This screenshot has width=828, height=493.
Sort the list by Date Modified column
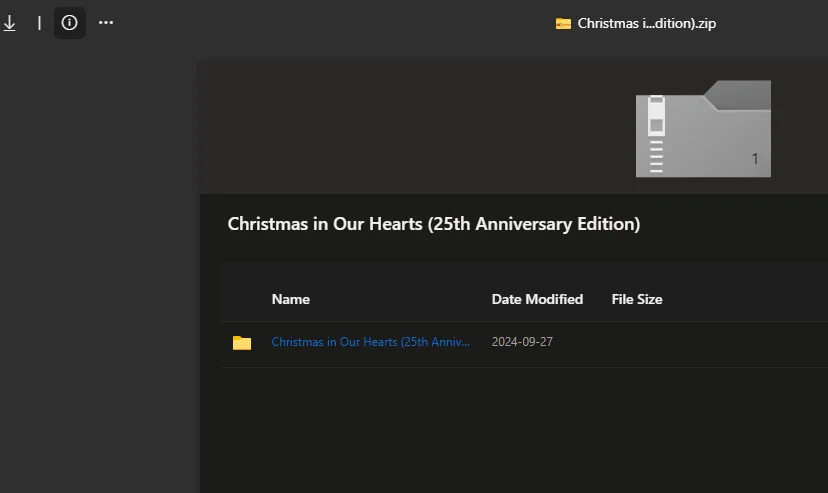tap(537, 299)
